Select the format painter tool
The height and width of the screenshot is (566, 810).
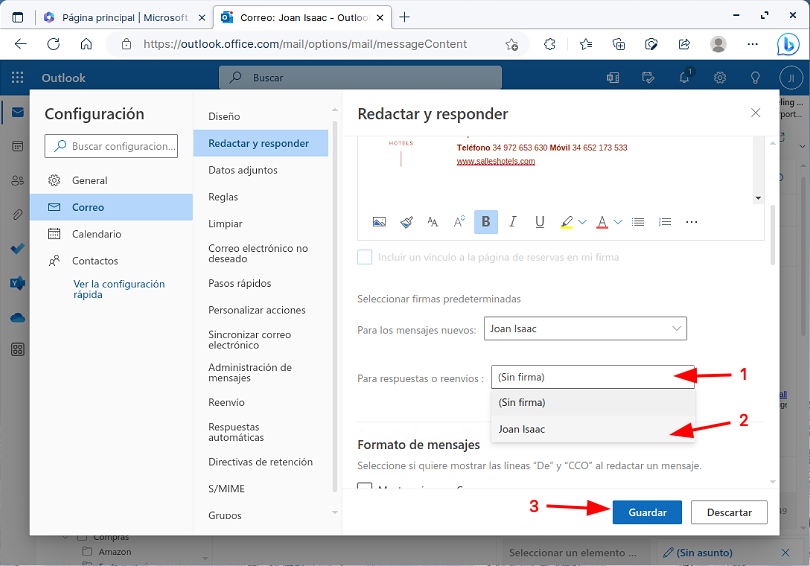(406, 222)
